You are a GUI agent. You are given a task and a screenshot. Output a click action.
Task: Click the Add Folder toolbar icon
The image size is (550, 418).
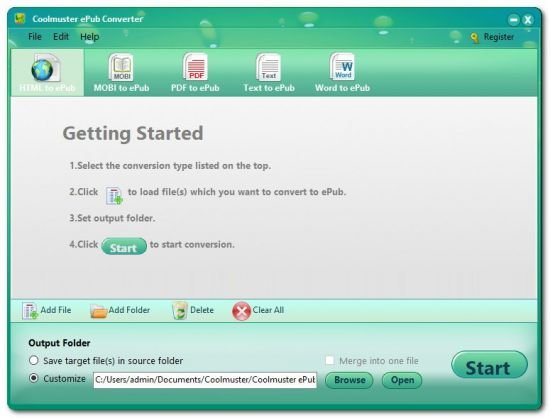[98, 311]
